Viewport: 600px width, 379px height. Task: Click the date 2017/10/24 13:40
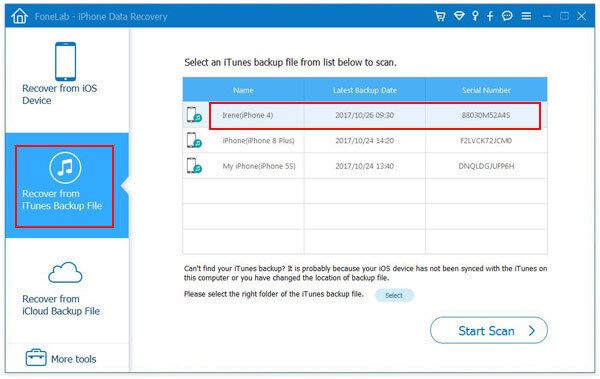[x=365, y=166]
